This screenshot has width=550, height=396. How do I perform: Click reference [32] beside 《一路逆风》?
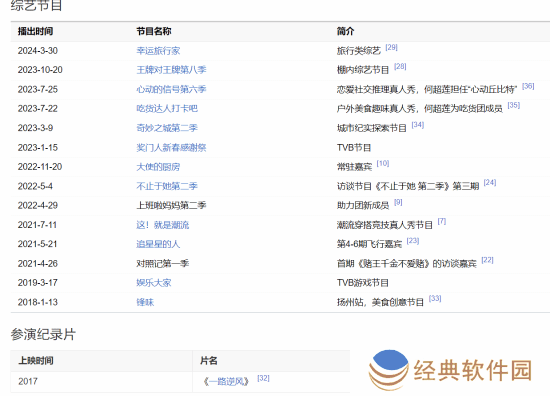click(263, 378)
